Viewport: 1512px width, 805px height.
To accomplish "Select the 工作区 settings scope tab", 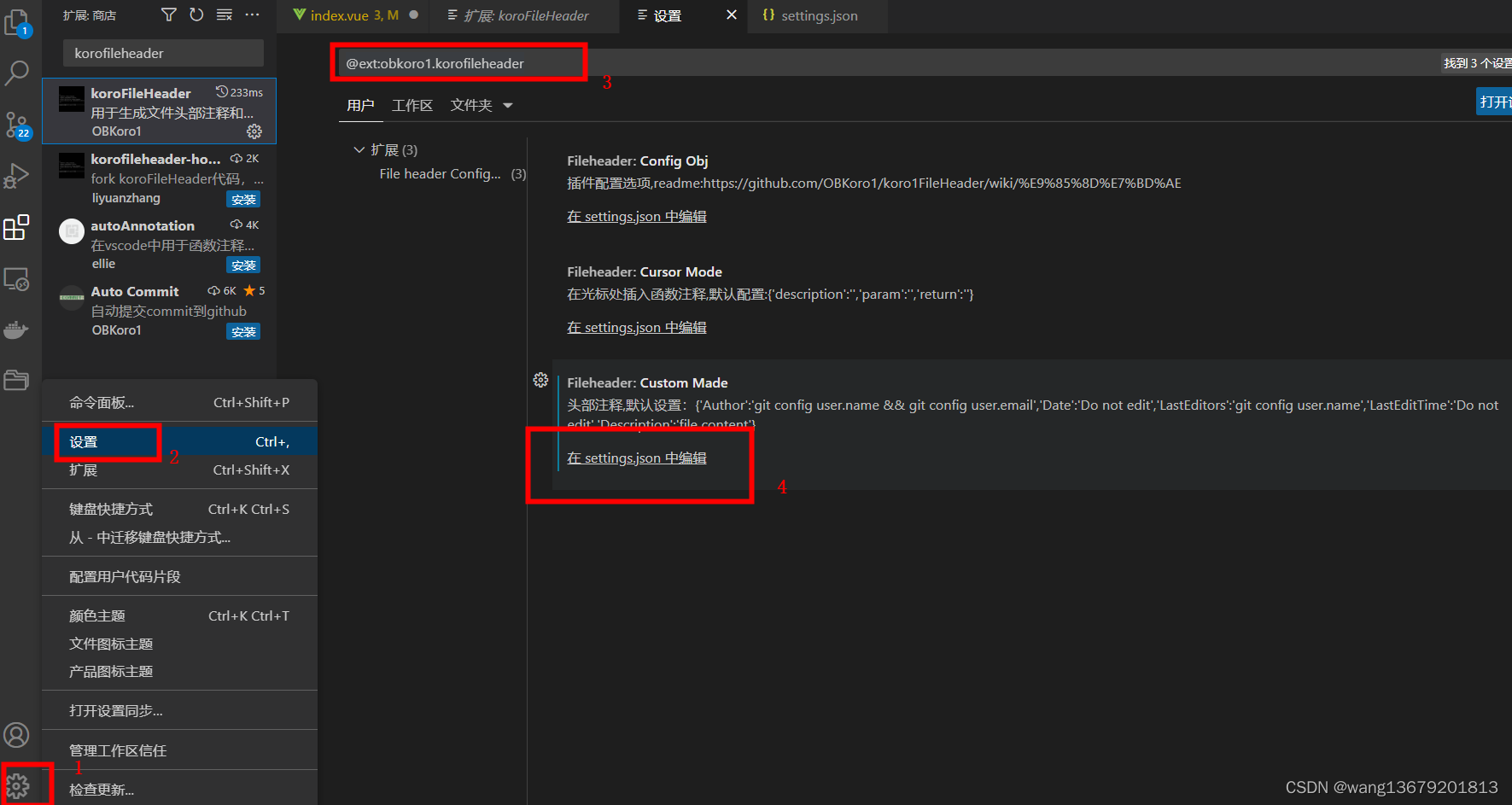I will pyautogui.click(x=412, y=106).
